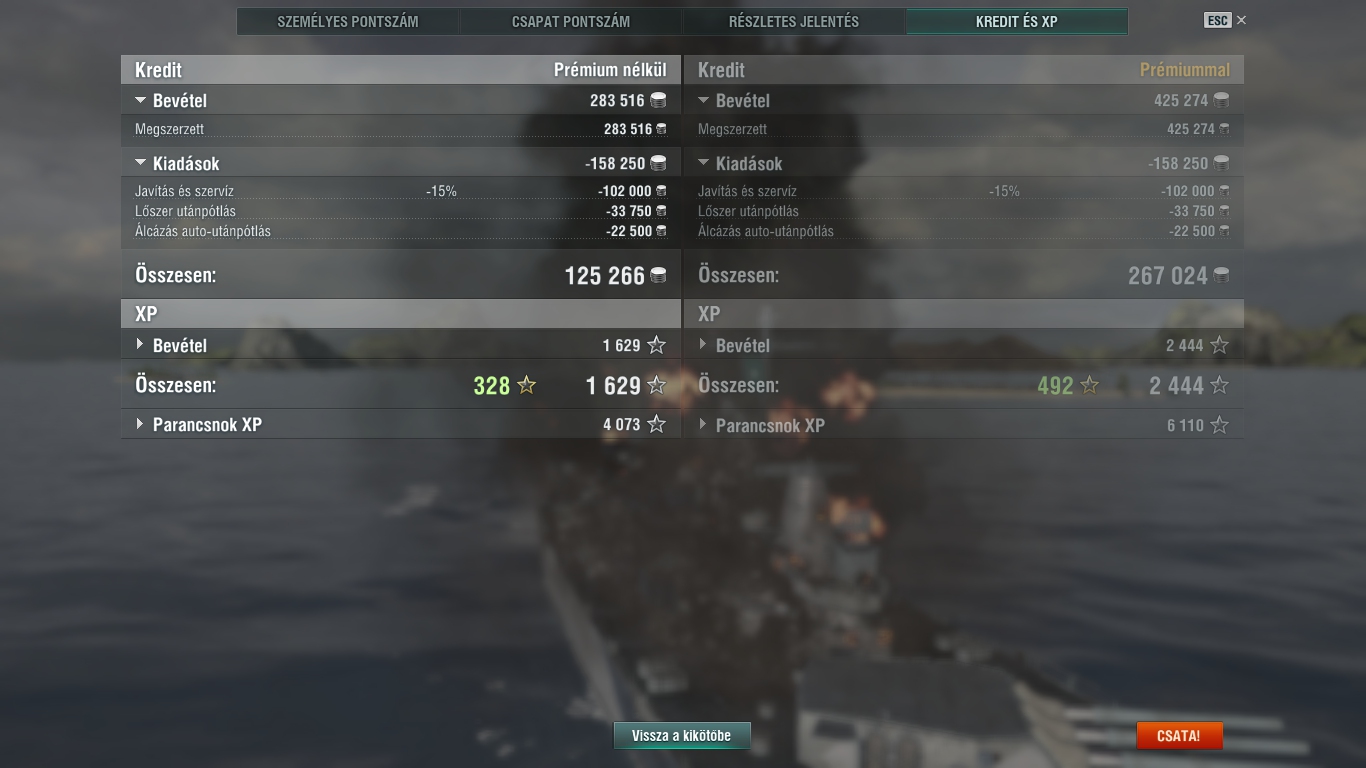Click the credits coin icon beside 125 266
This screenshot has width=1366, height=768.
(x=659, y=275)
